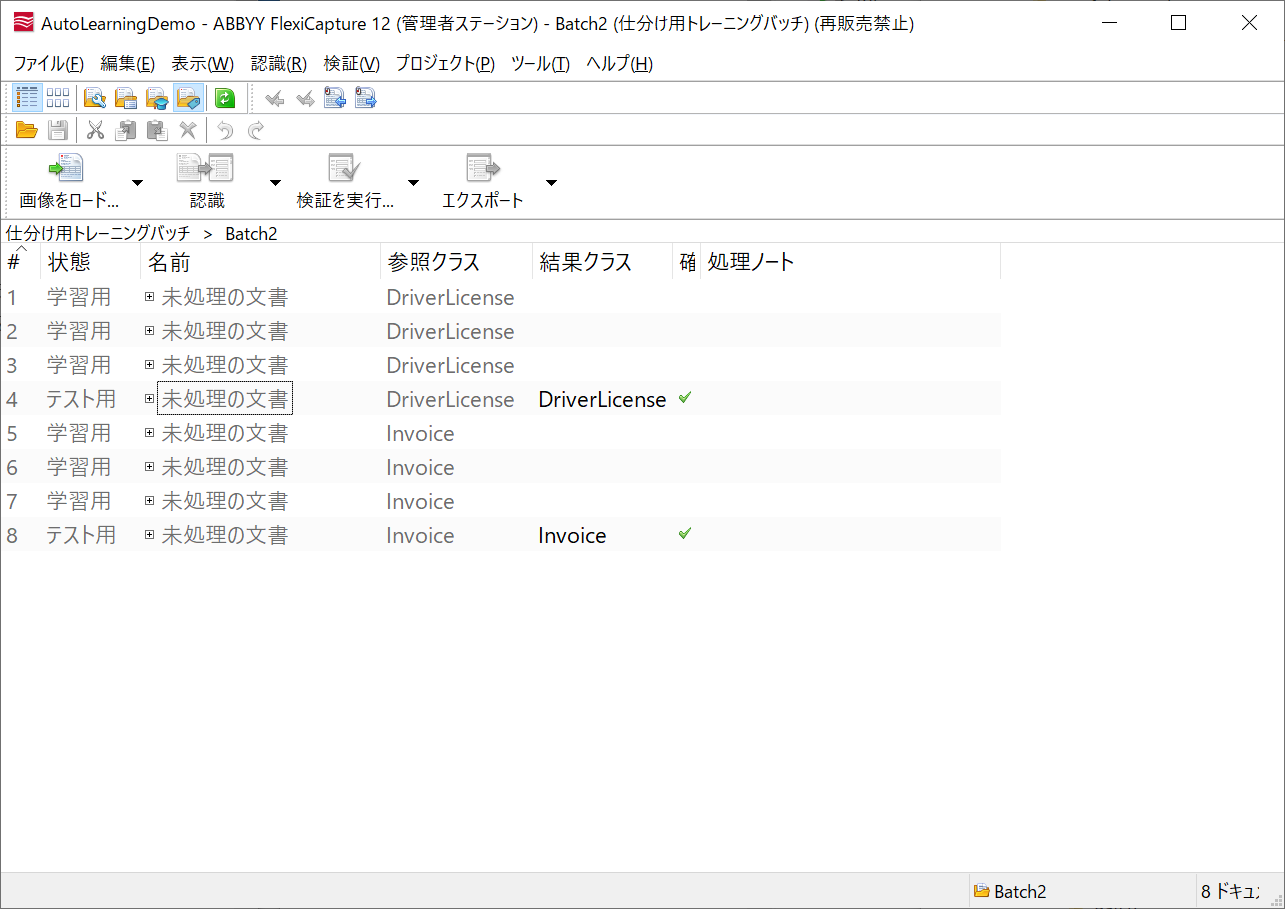
Task: Click the left-arrow checkmark icon
Action: pos(274,98)
